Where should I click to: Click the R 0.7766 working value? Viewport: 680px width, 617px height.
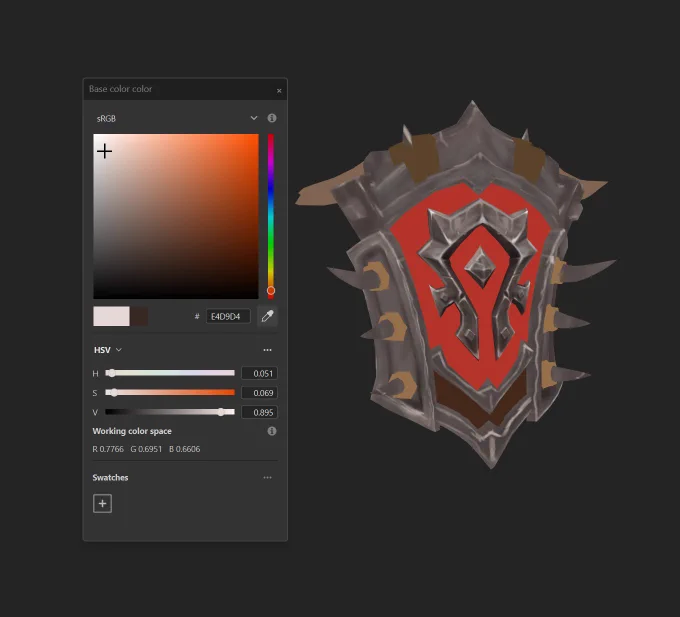[x=108, y=449]
